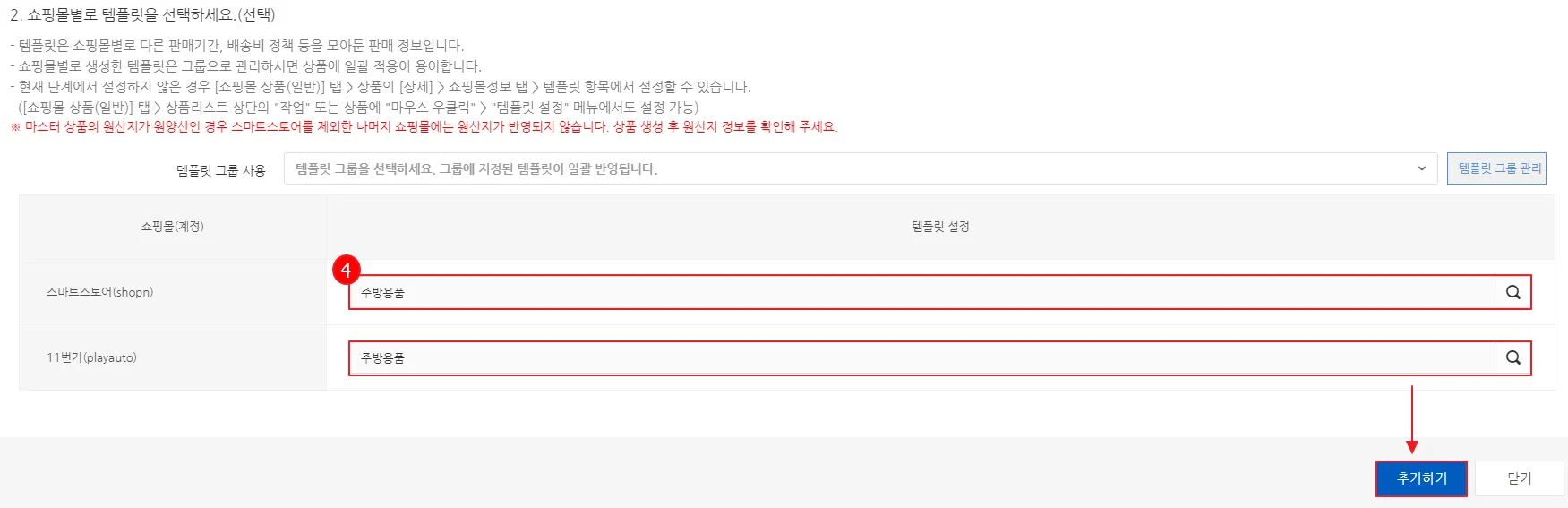
Task: Click the 템플릿 그룹 관리 button
Action: click(1496, 168)
